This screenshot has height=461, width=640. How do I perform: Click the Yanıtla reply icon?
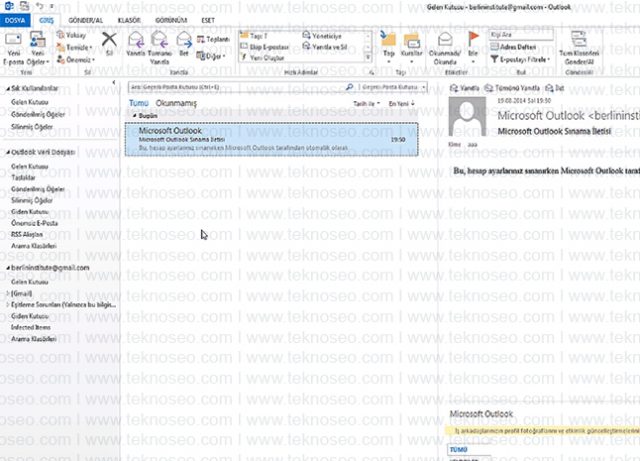(136, 44)
